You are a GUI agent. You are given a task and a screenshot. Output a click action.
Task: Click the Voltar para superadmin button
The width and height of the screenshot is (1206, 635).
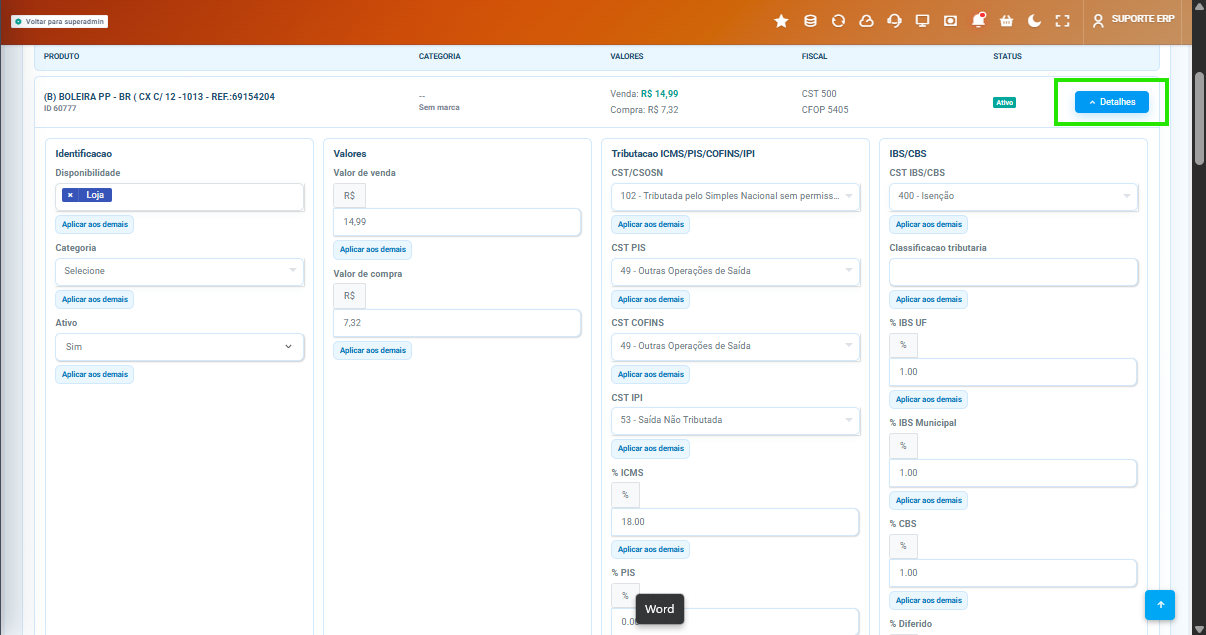59,21
